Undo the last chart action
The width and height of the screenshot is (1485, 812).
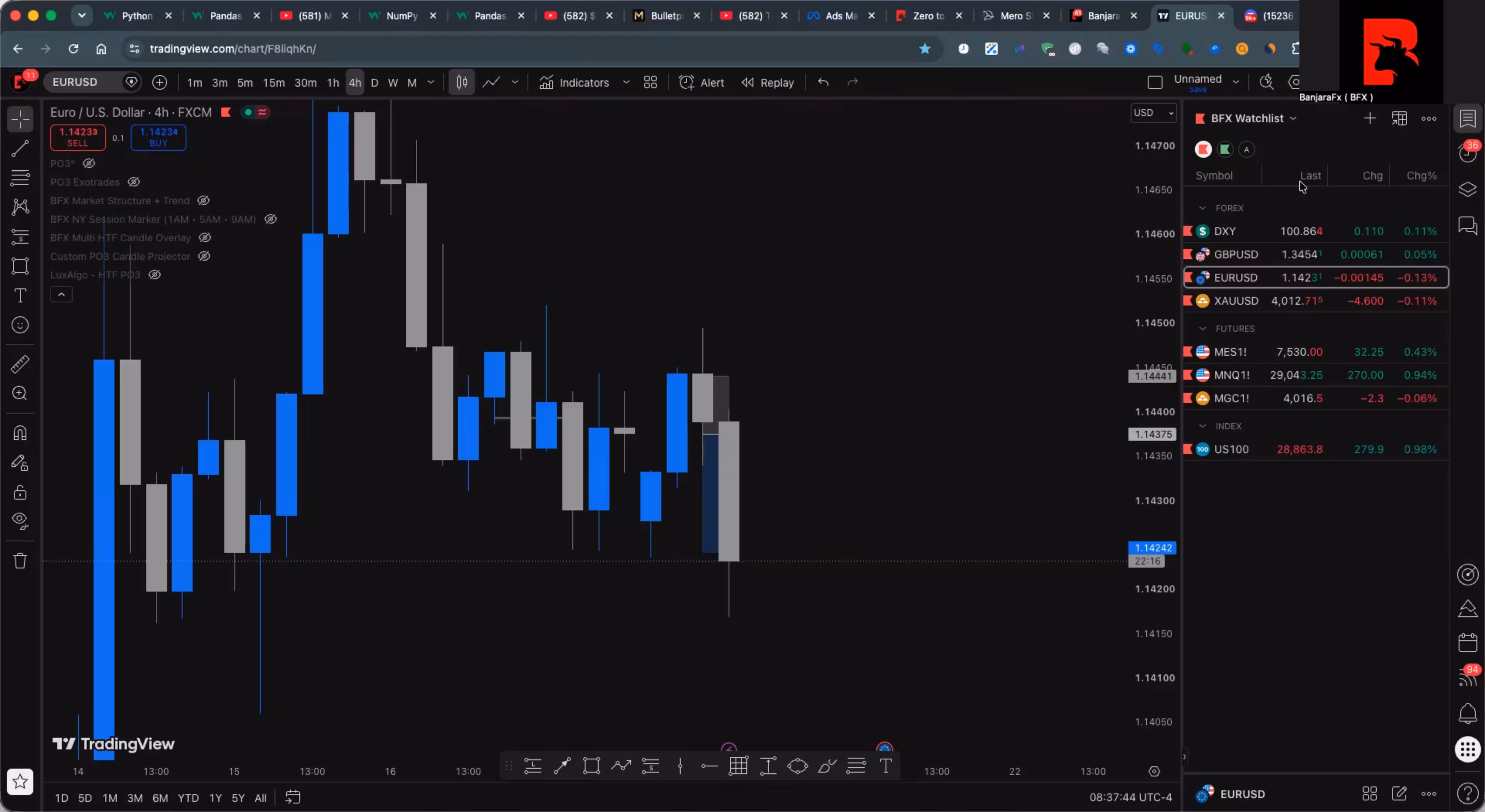click(x=823, y=82)
